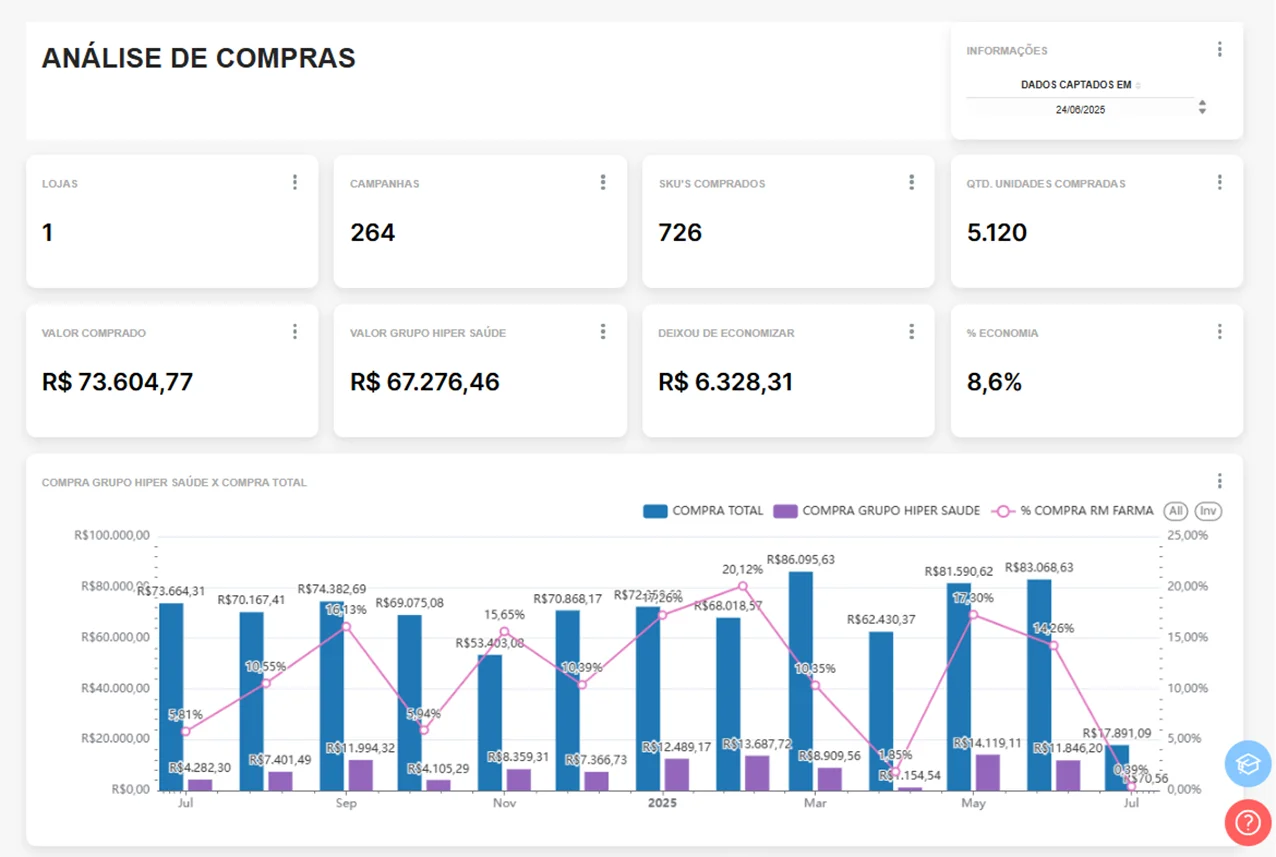The width and height of the screenshot is (1276, 857).
Task: Open Deixou de Economizar card menu
Action: click(x=911, y=331)
